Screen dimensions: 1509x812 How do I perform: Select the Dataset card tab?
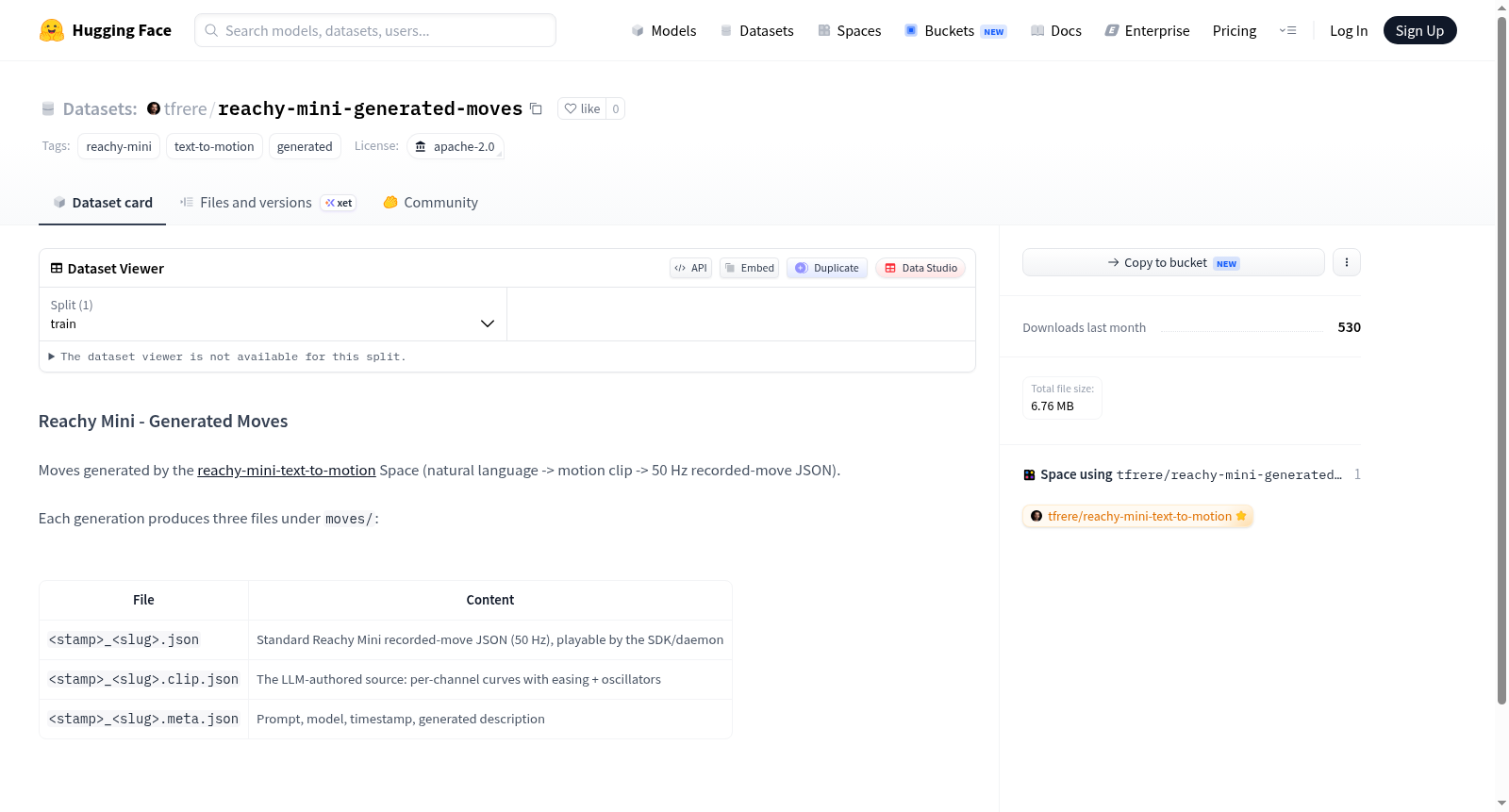point(102,203)
